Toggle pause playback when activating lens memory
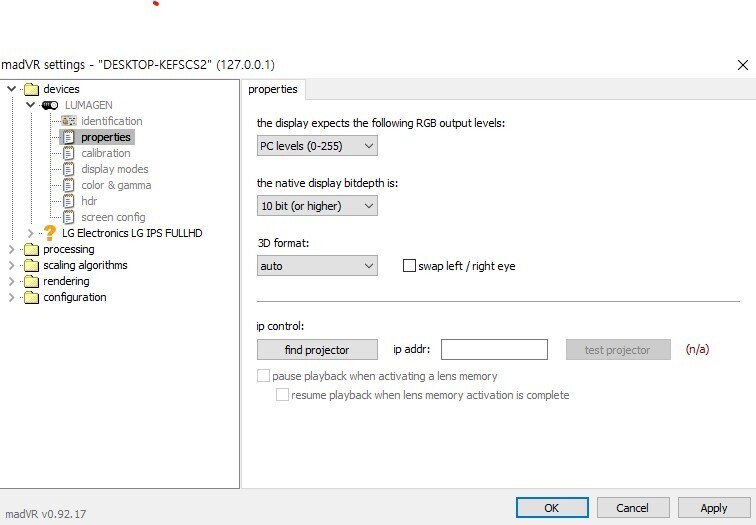Image resolution: width=756 pixels, height=525 pixels. (x=263, y=376)
